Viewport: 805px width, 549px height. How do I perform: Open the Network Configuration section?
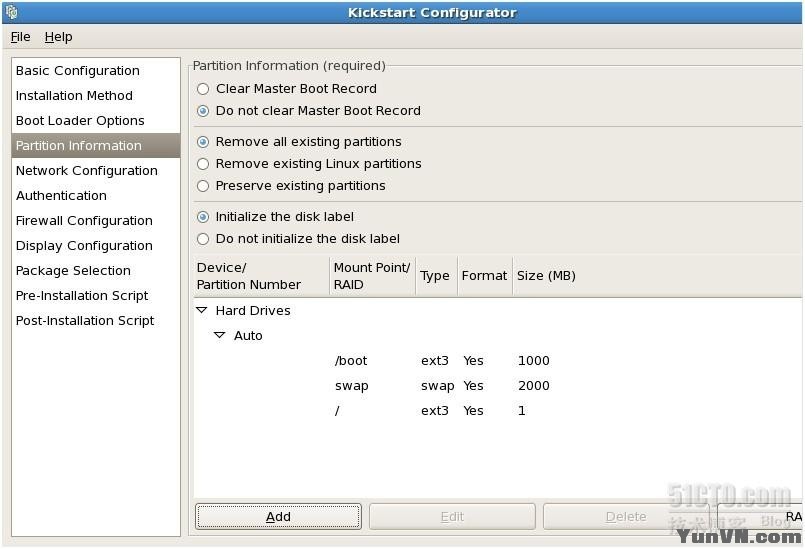pyautogui.click(x=86, y=171)
